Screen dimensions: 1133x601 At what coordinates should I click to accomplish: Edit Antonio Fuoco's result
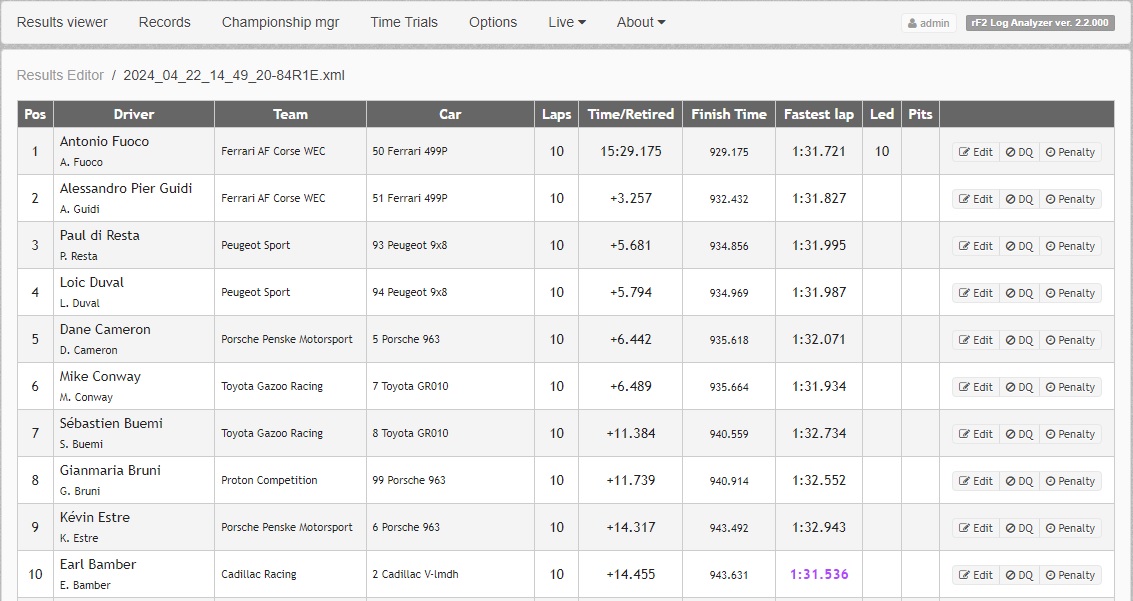coord(975,152)
